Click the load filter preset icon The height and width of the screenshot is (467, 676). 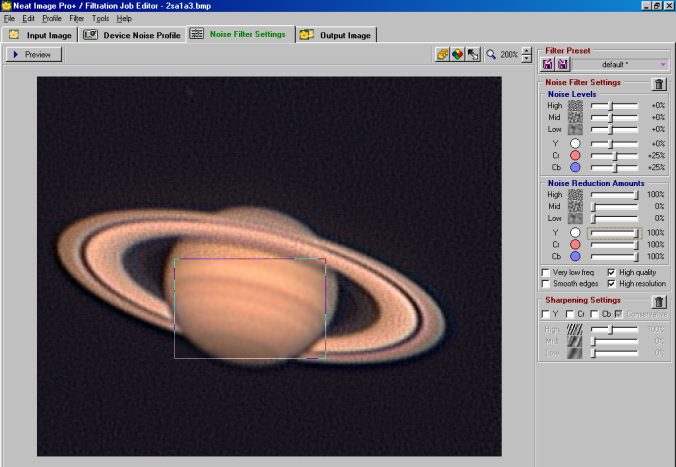[548, 64]
